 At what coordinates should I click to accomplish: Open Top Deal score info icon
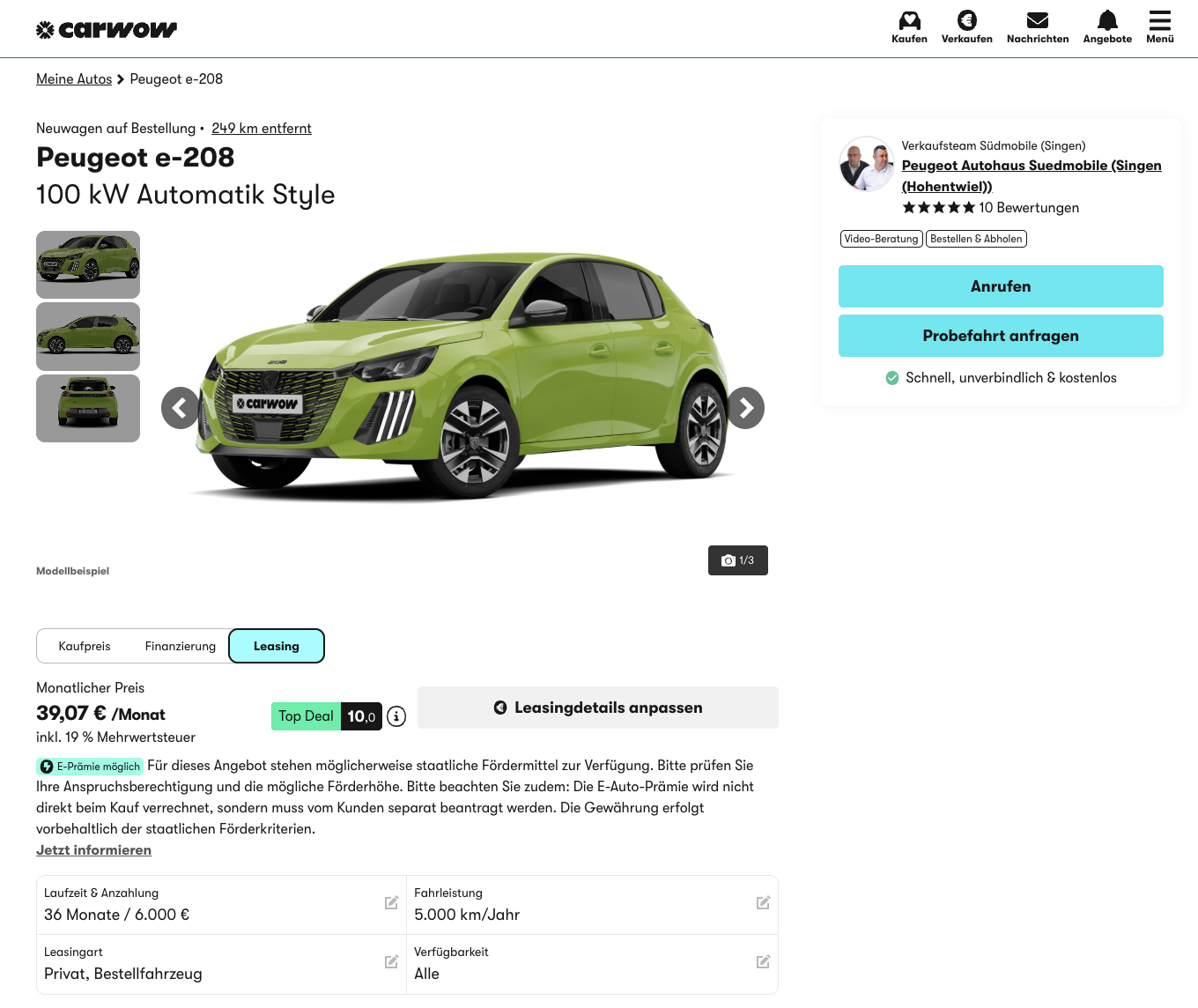coord(397,716)
